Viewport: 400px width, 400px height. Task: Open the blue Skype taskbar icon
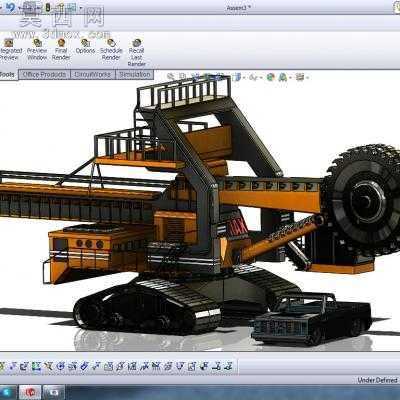7,392
